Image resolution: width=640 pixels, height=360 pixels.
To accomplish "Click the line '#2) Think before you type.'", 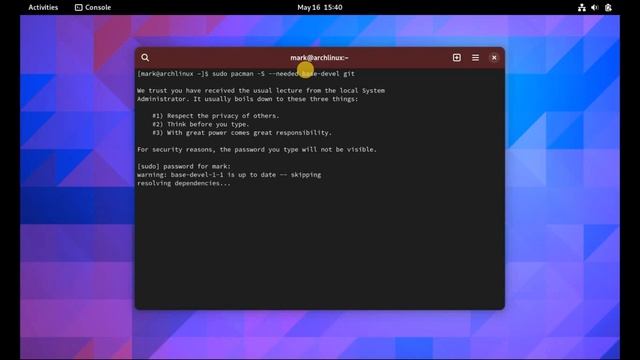I will click(200, 124).
